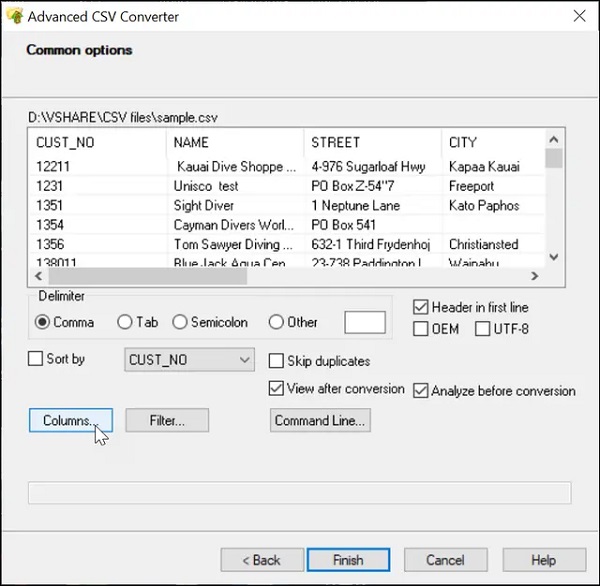Cancel the conversion wizard
The width and height of the screenshot is (600, 586).
pyautogui.click(x=446, y=560)
